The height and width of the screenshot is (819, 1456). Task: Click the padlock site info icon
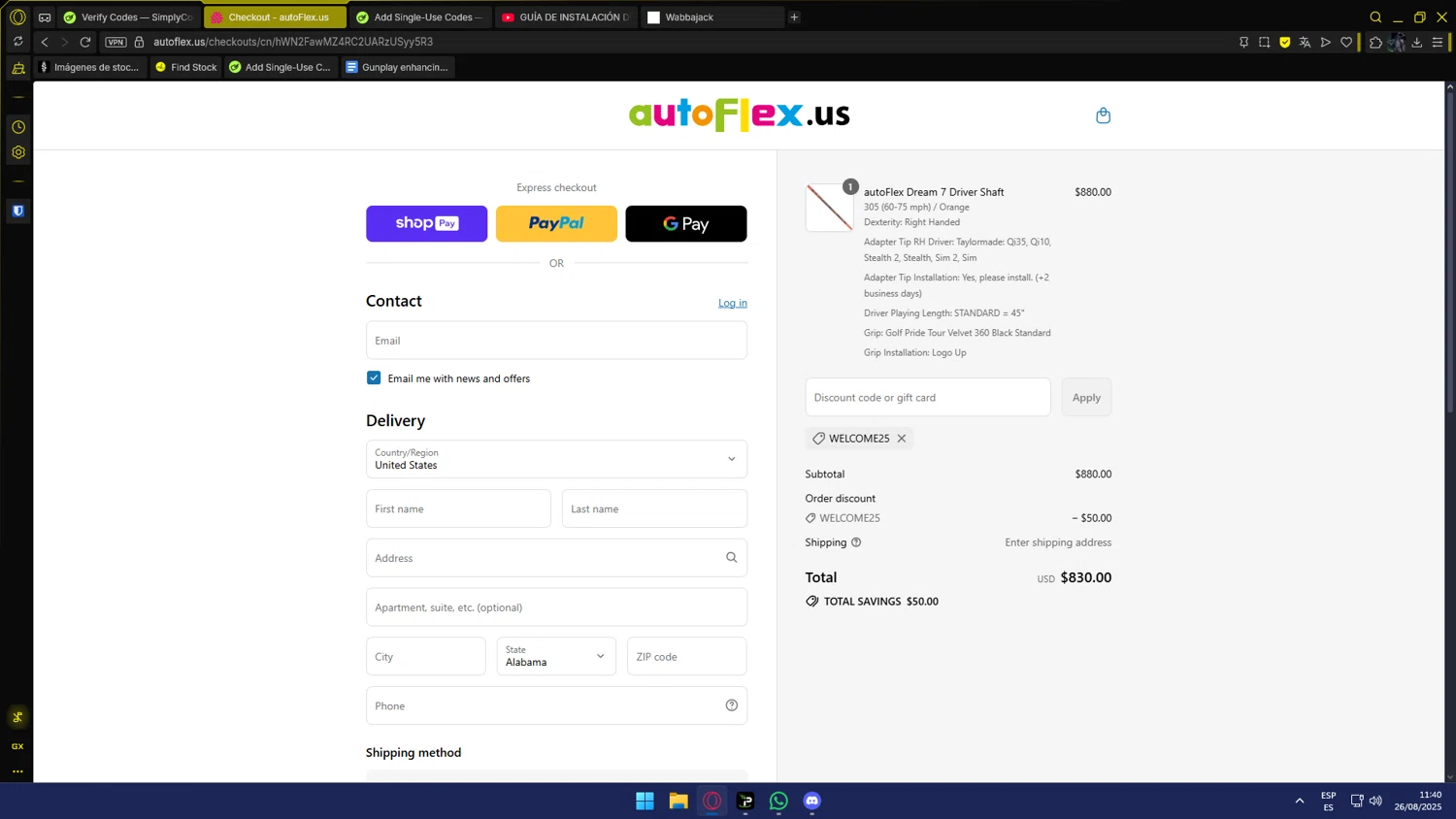click(139, 42)
